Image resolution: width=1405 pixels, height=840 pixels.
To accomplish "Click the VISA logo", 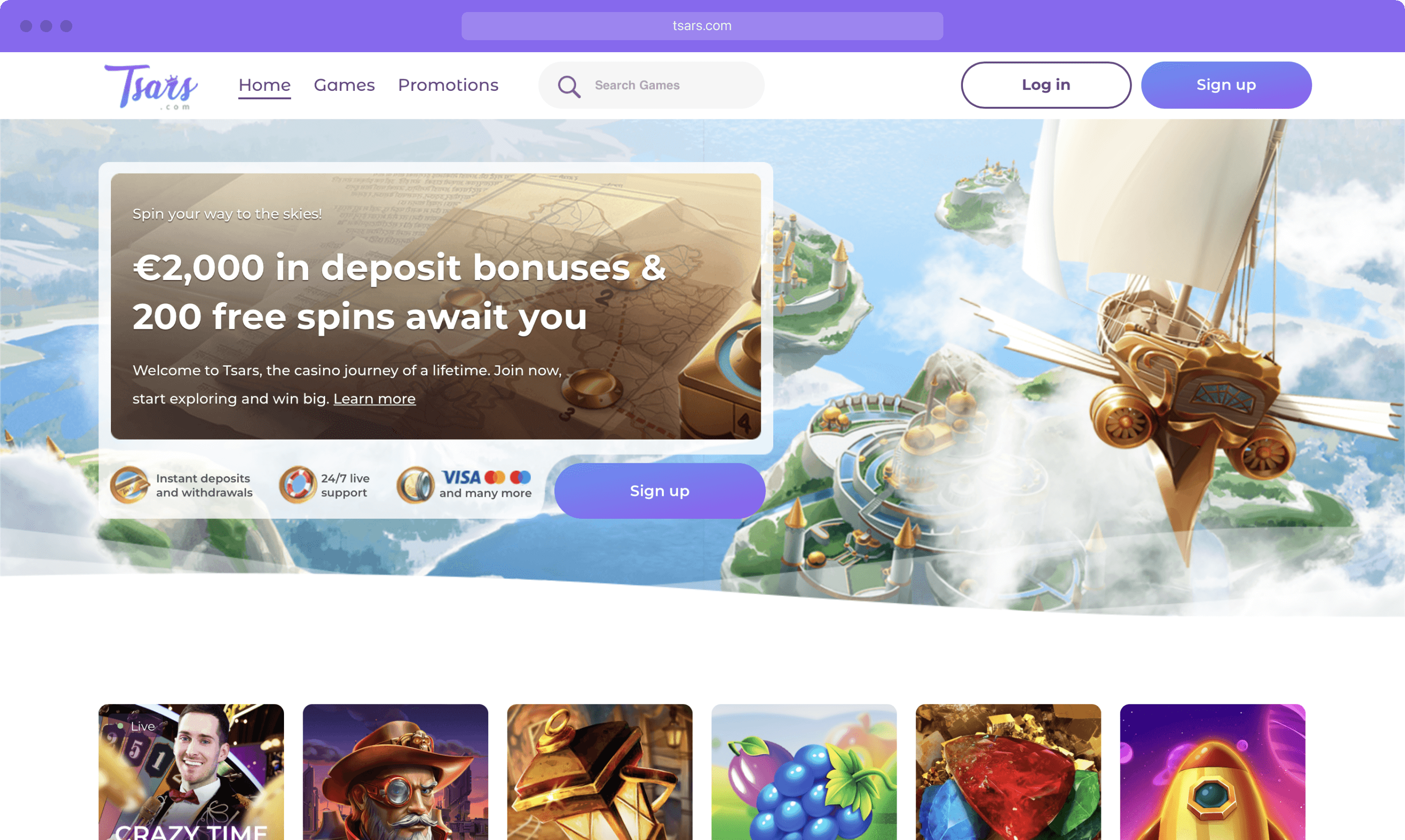I will pyautogui.click(x=461, y=477).
